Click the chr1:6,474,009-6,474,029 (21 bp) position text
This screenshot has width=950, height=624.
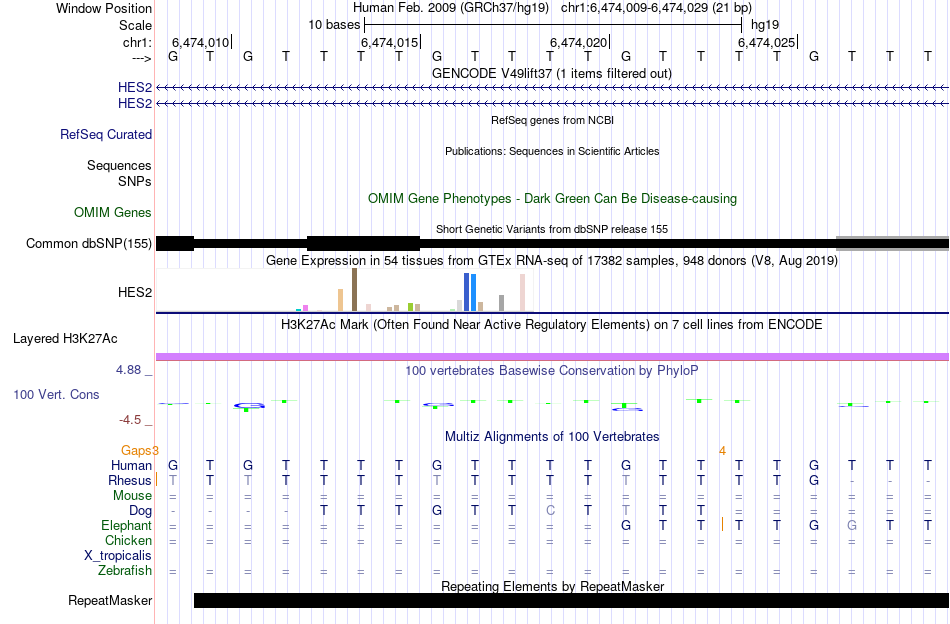(x=656, y=8)
